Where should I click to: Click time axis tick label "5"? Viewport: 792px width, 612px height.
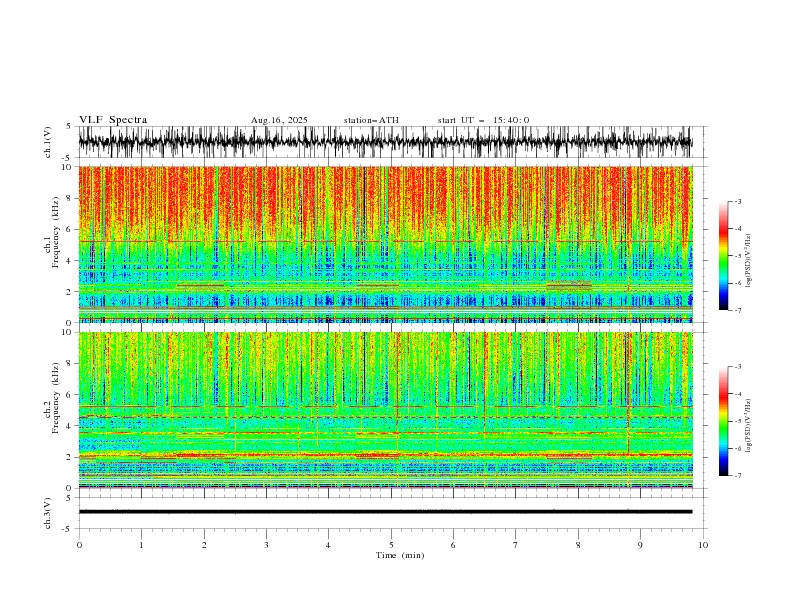[391, 545]
